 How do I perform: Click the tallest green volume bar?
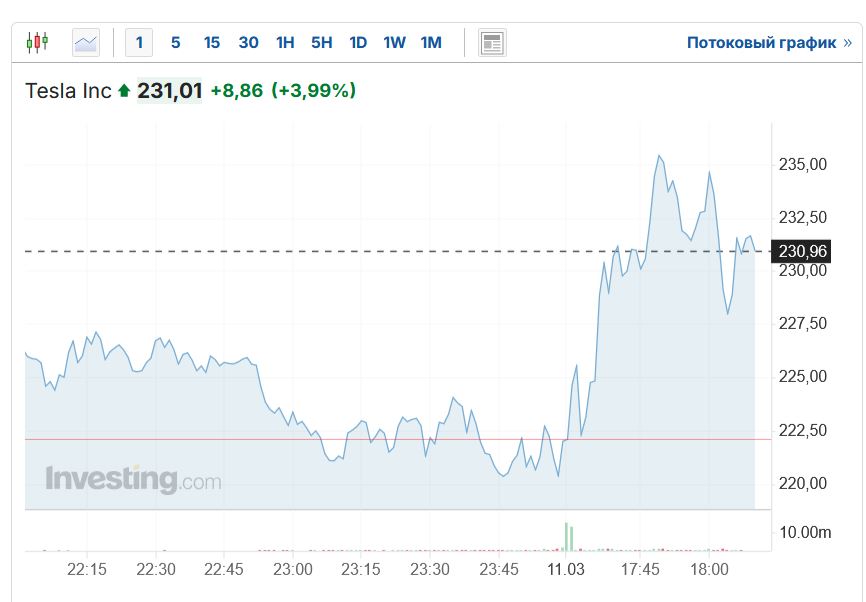(566, 536)
